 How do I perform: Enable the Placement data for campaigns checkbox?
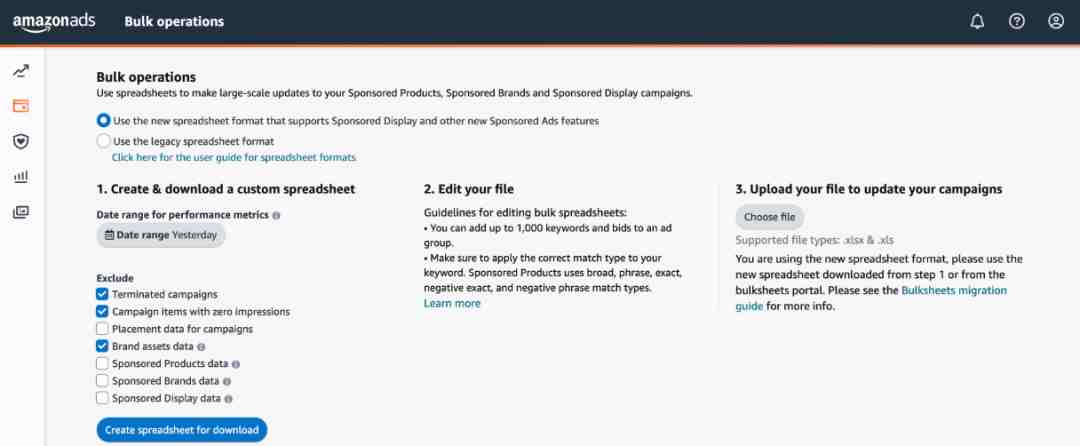102,329
